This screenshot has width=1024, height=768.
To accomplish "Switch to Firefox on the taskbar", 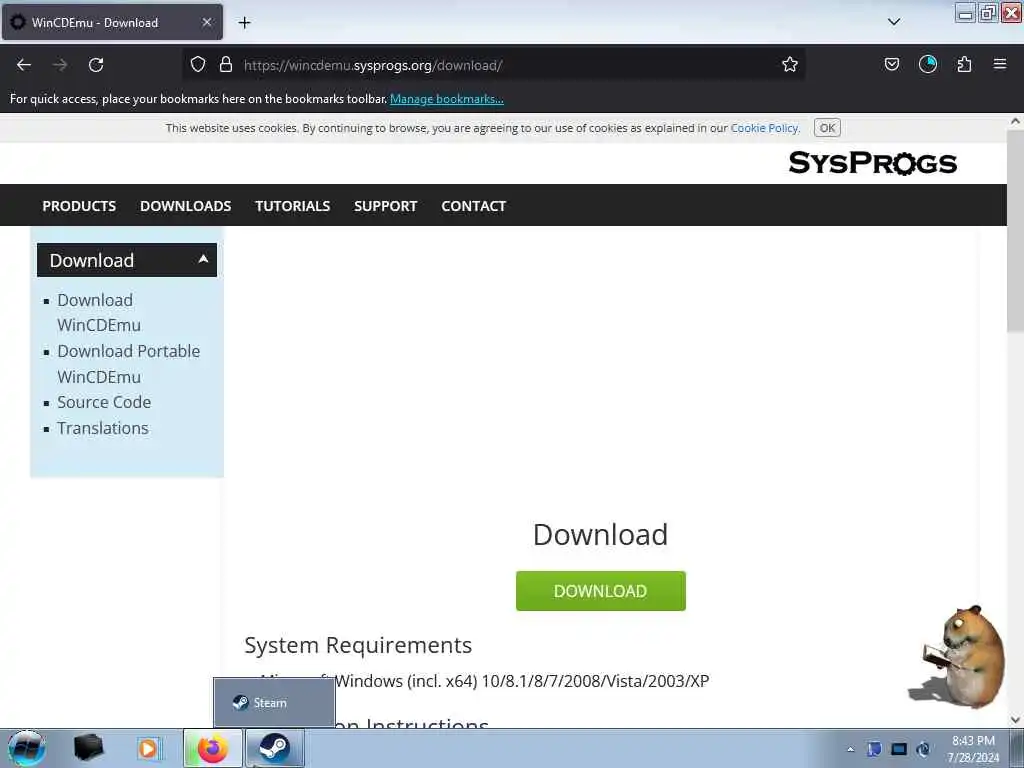I will (x=212, y=748).
